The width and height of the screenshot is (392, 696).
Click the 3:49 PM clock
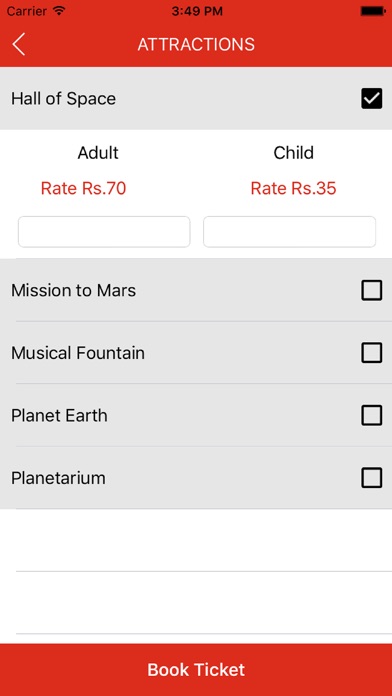(x=197, y=11)
